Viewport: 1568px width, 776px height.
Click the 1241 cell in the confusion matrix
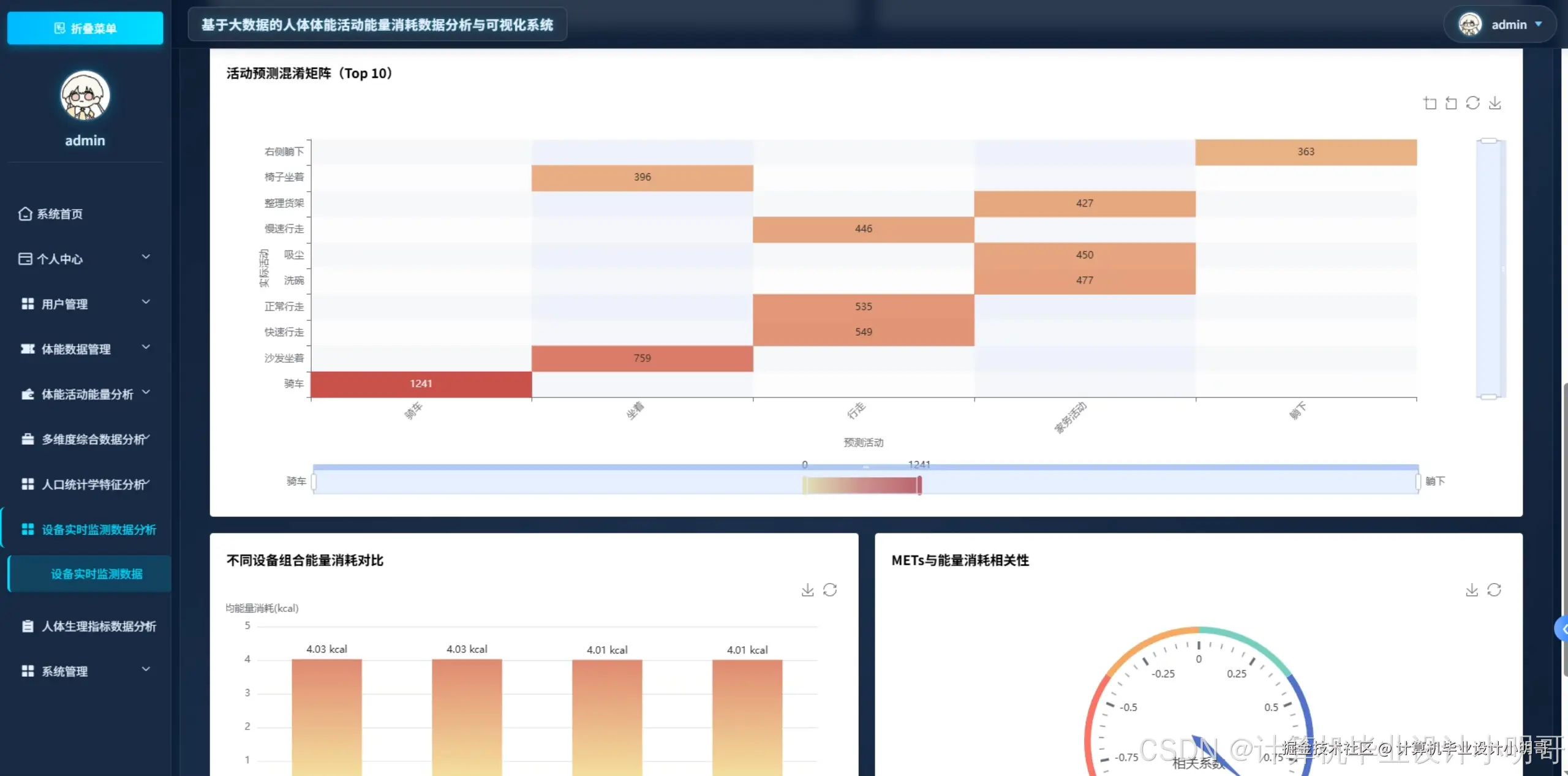coord(421,384)
